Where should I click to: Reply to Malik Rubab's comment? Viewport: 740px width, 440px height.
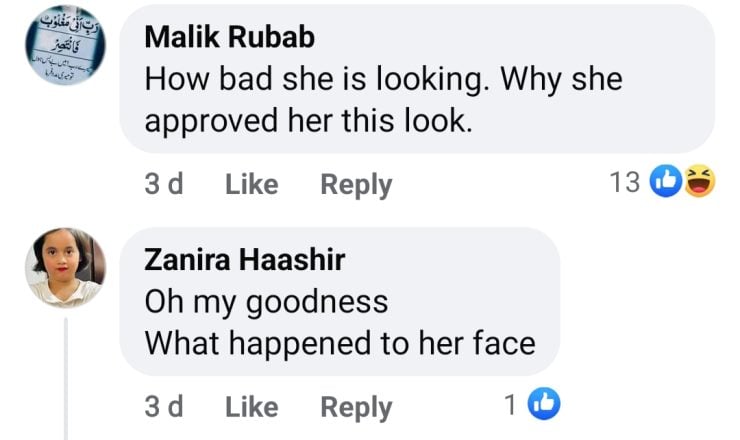coord(355,184)
